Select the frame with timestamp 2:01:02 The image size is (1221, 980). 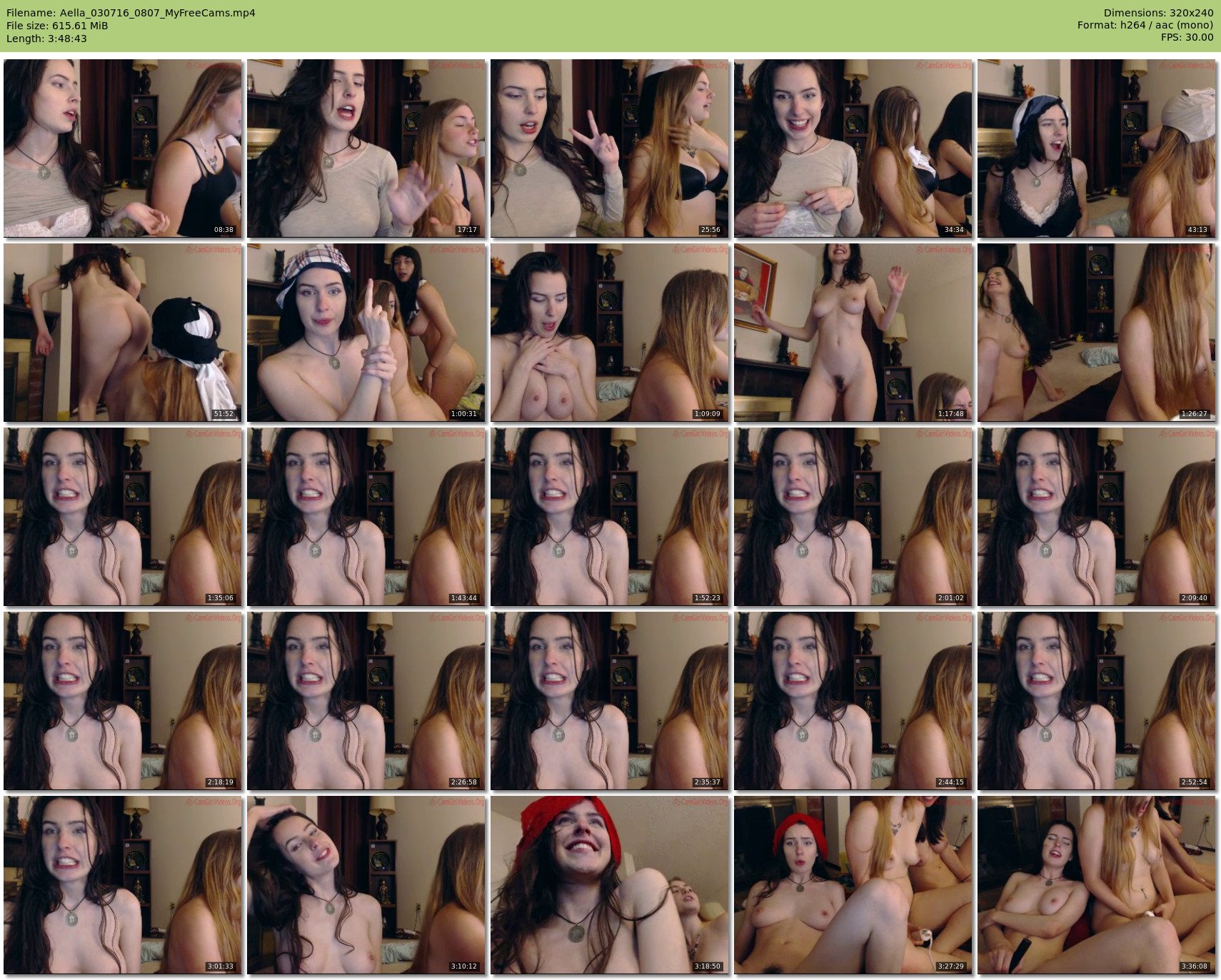click(853, 517)
